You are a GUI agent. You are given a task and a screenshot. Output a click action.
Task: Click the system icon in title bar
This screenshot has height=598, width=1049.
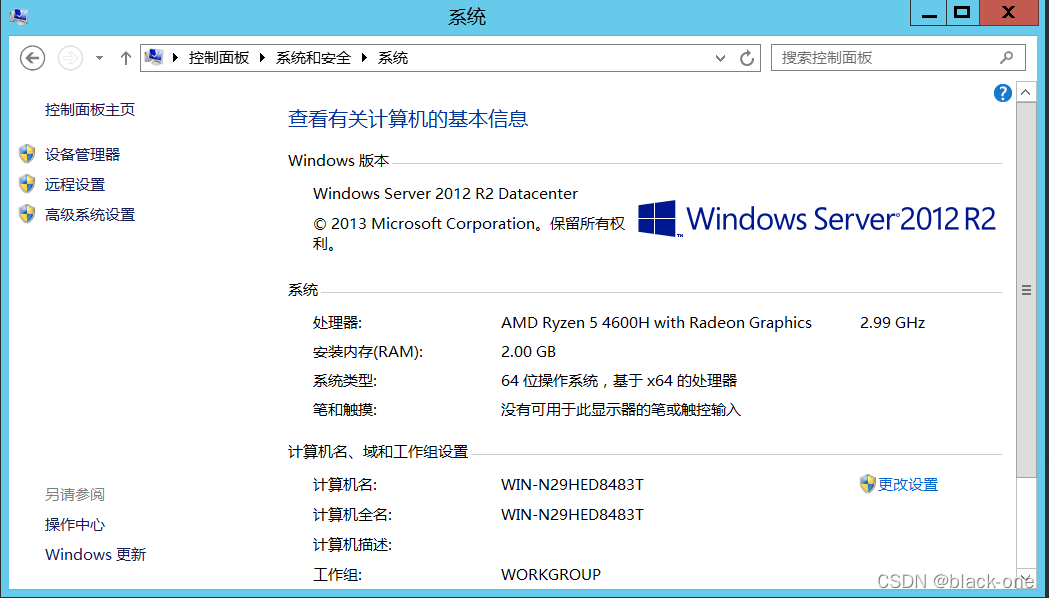pyautogui.click(x=19, y=16)
